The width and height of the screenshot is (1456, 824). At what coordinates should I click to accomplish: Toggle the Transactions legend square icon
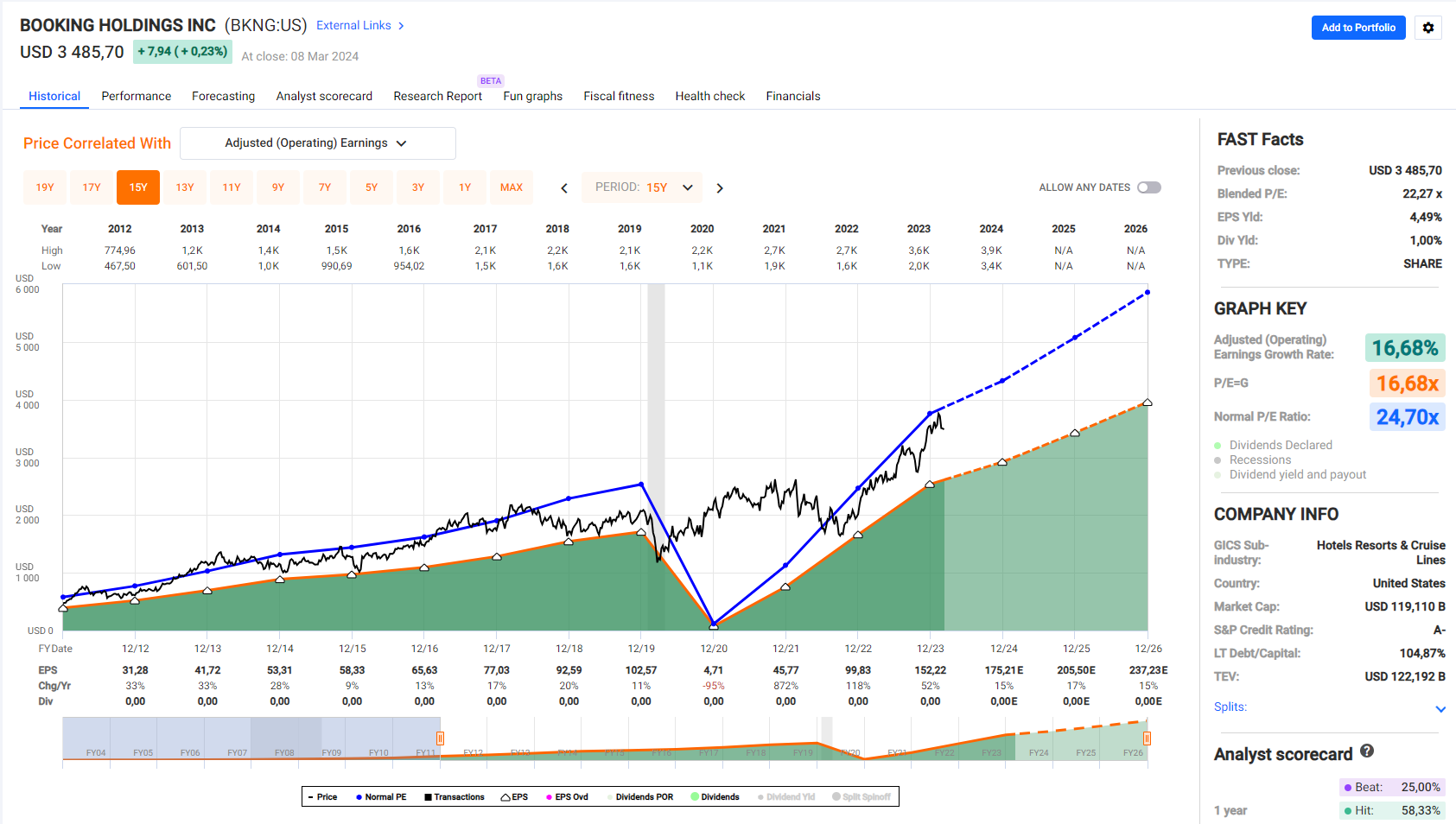click(428, 797)
